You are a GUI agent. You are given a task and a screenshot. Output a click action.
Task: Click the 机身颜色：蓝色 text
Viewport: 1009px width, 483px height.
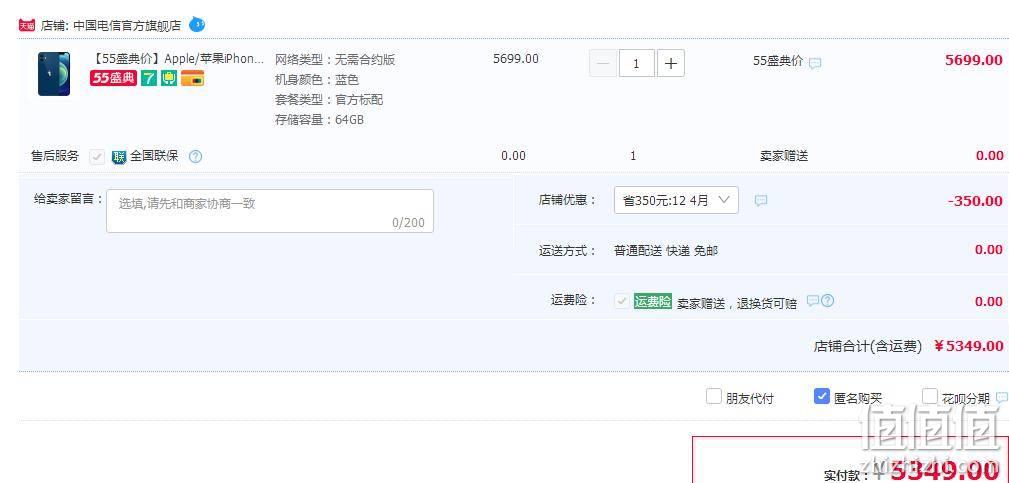click(x=317, y=80)
